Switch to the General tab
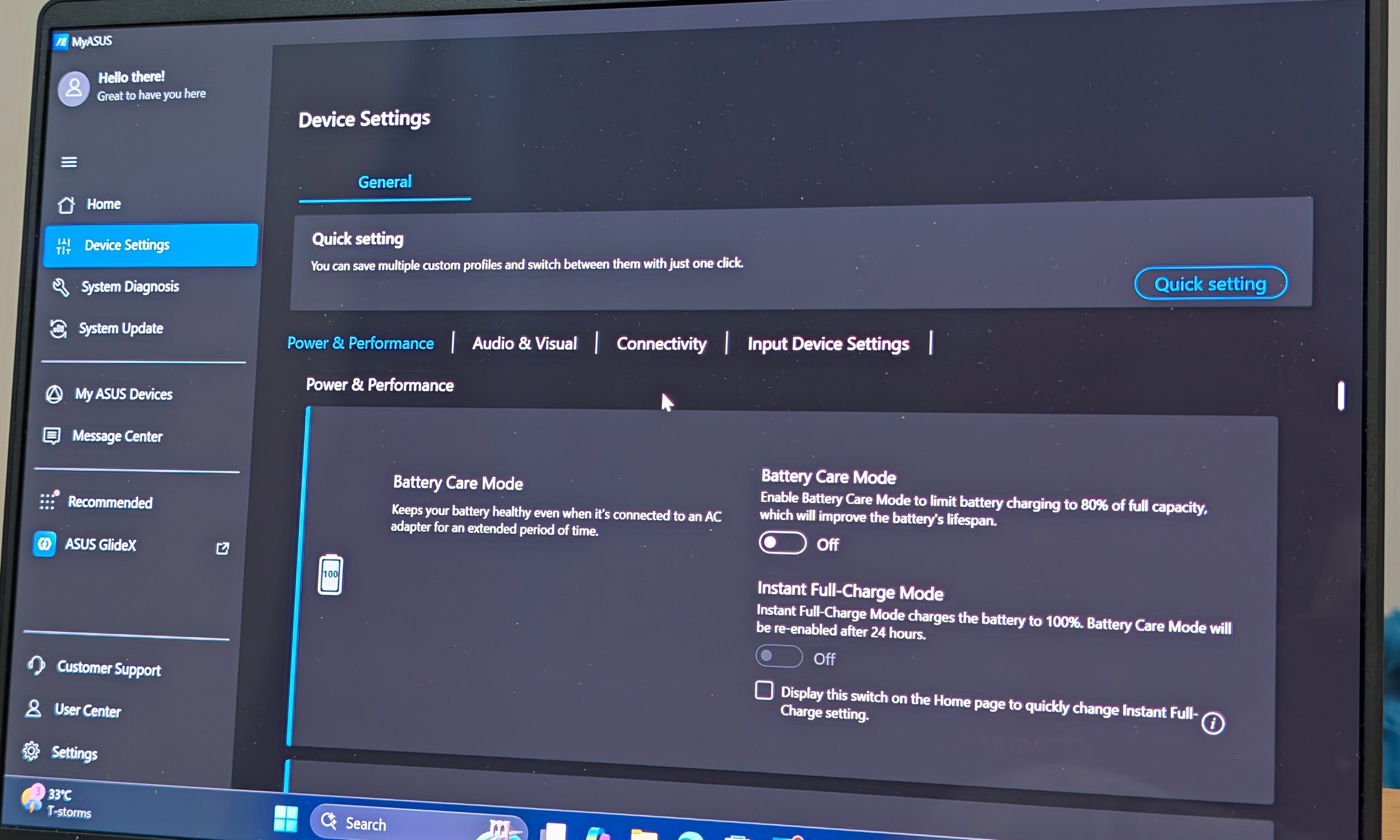 385,182
